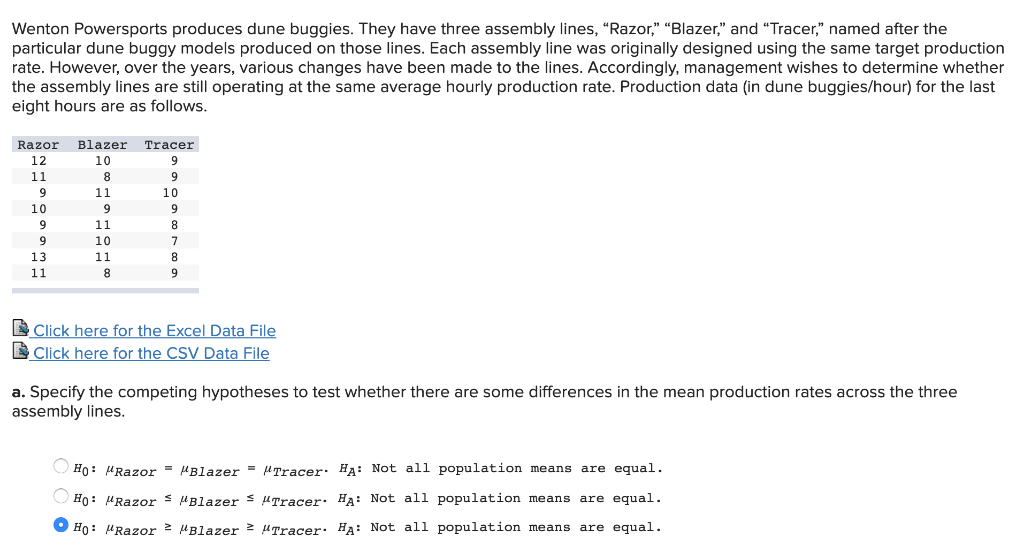The image size is (1024, 559).
Task: Click the second option's H0 hypothesis text
Action: tap(200, 500)
